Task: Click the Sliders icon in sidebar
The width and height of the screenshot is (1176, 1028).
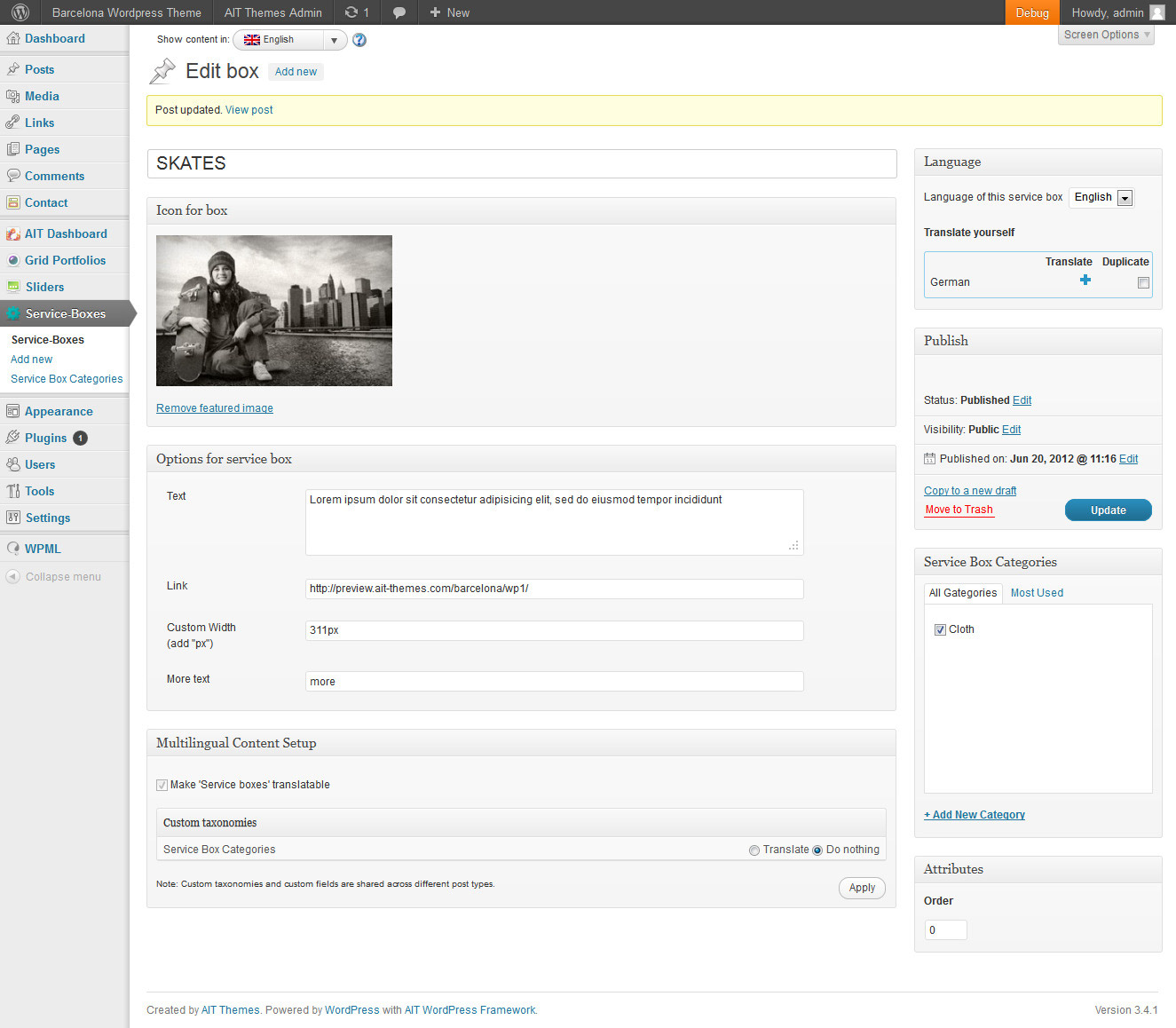Action: pos(12,287)
